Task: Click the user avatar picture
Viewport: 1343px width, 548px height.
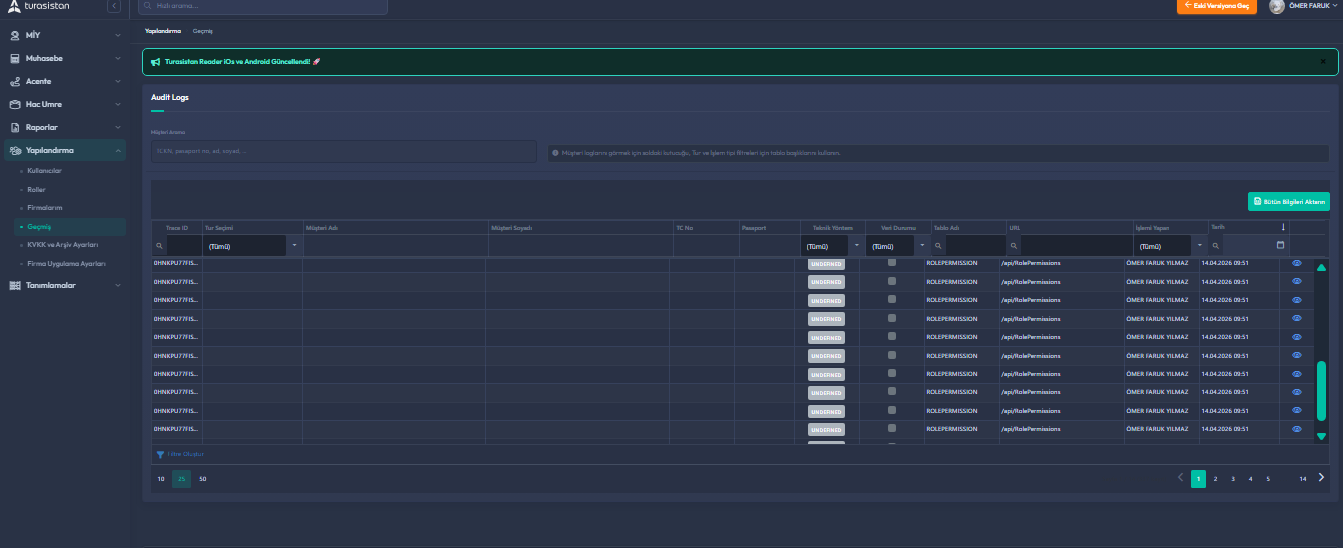Action: click(1277, 7)
